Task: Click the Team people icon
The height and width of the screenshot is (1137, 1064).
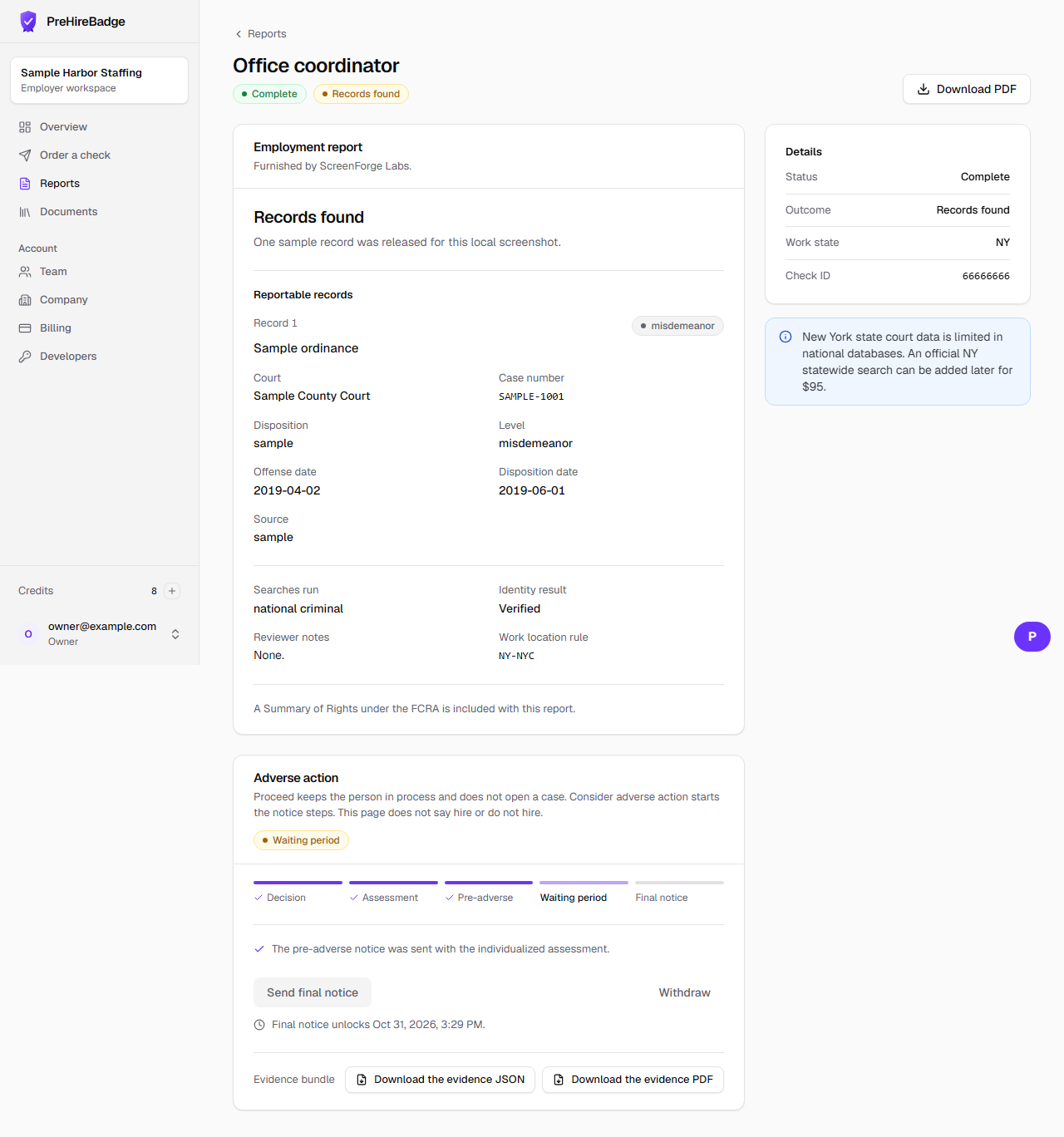Action: coord(25,272)
